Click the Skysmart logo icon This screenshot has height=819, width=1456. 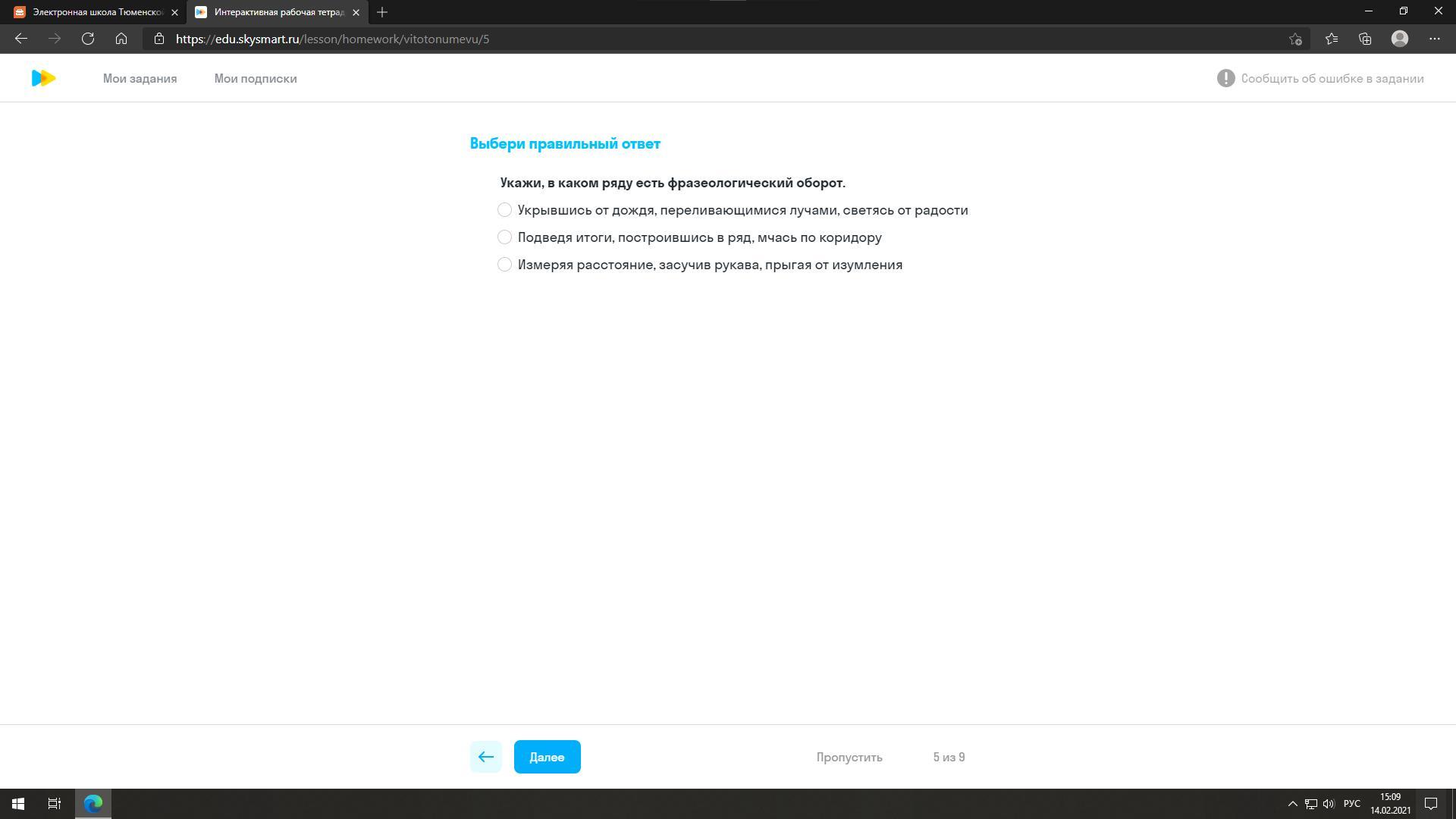[43, 78]
